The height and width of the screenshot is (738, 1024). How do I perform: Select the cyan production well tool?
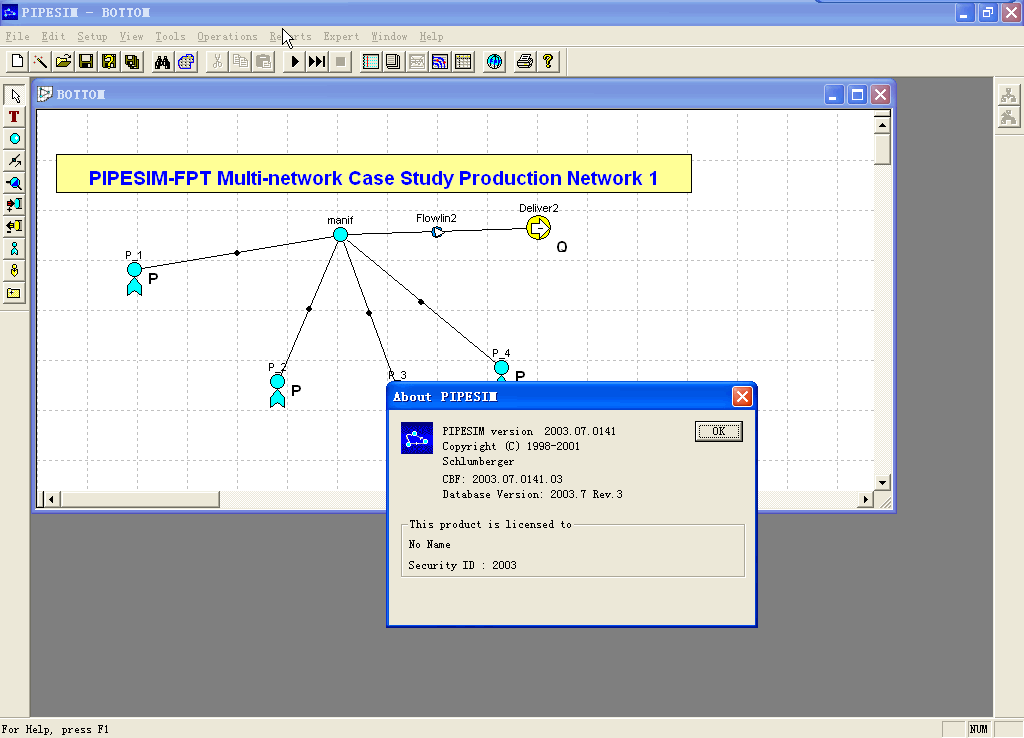(x=14, y=249)
